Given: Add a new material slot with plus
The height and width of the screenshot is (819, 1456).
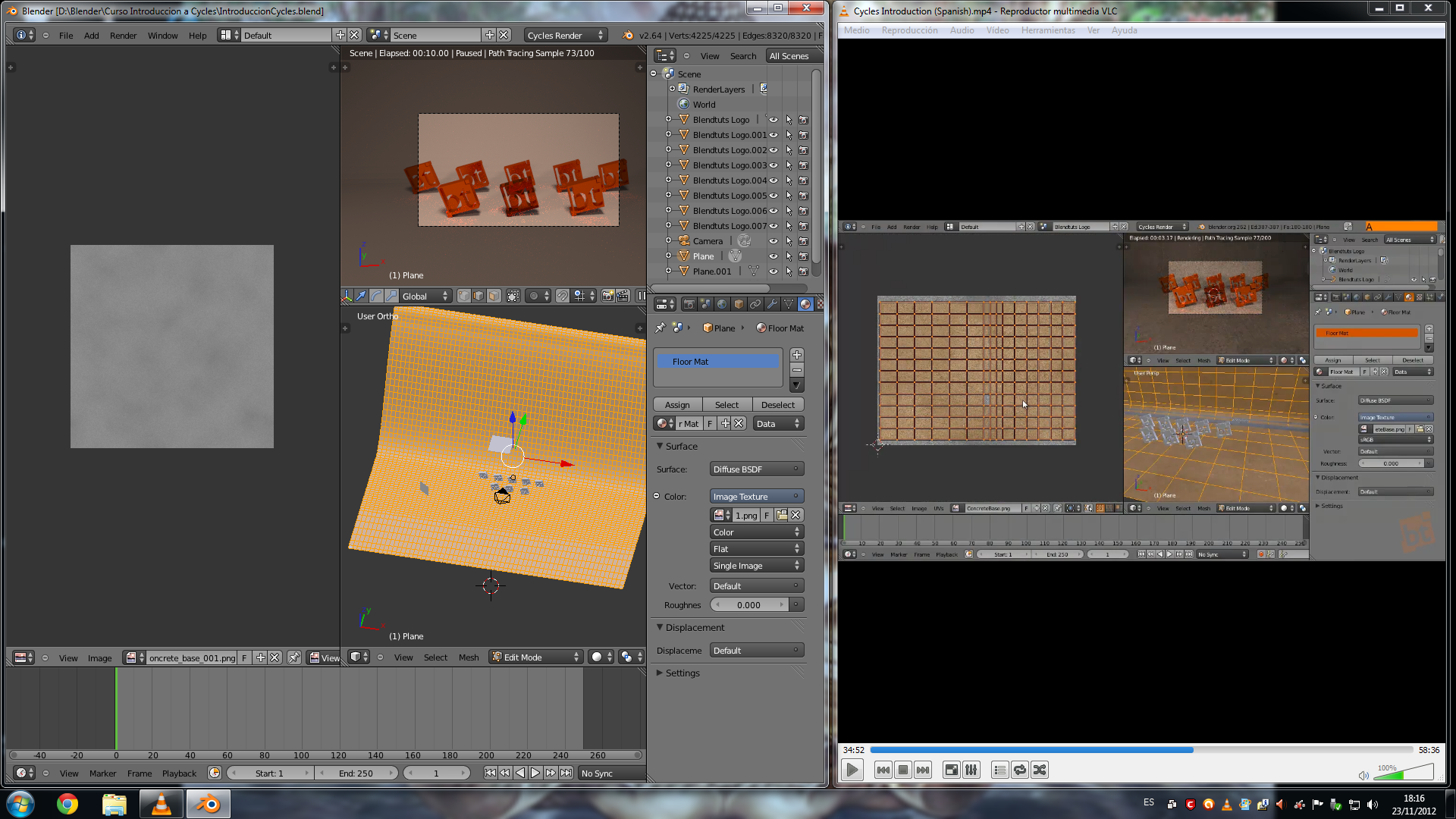Looking at the screenshot, I should (x=797, y=355).
